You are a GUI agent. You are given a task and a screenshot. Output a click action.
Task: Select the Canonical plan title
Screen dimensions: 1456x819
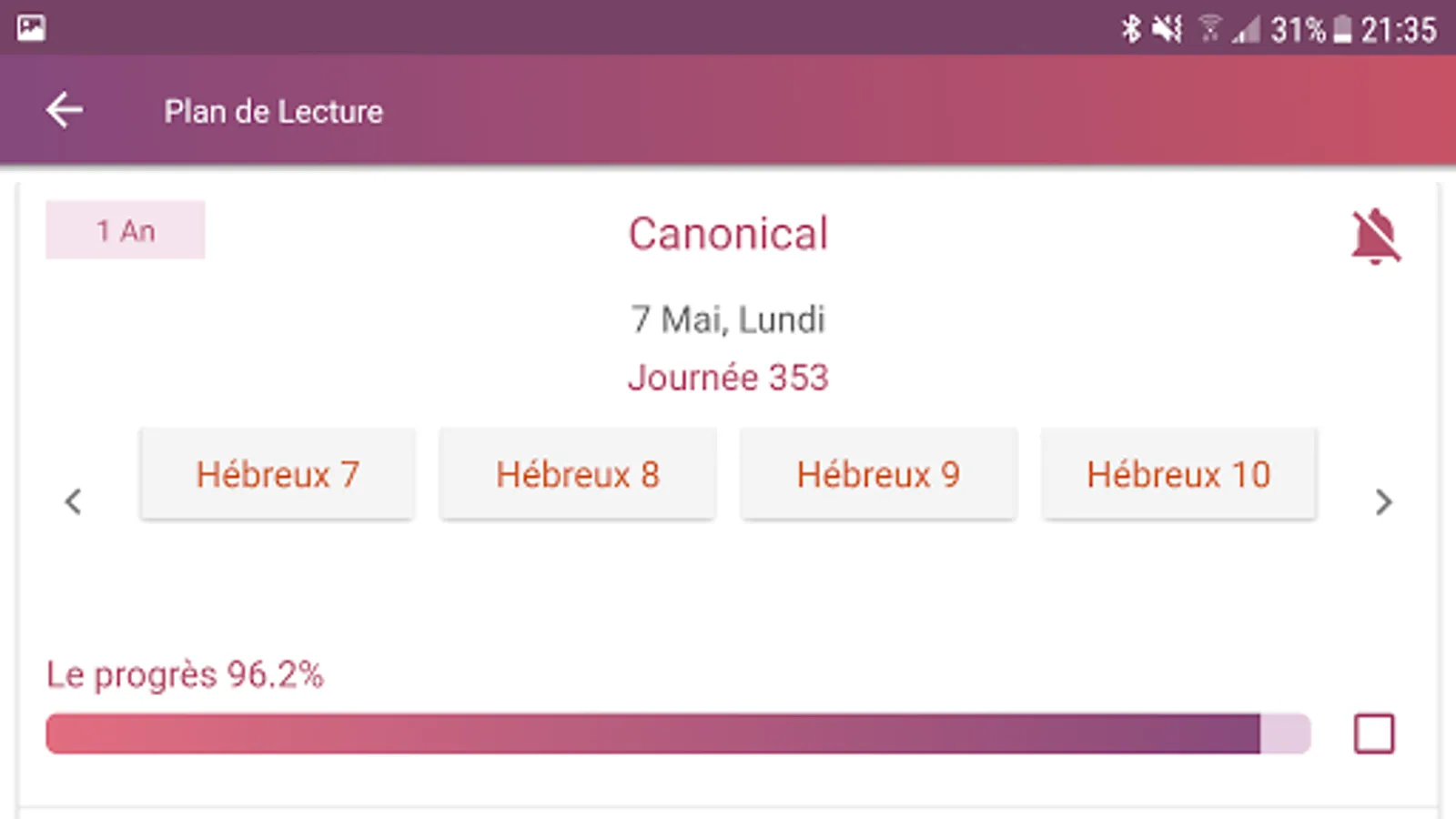(728, 234)
